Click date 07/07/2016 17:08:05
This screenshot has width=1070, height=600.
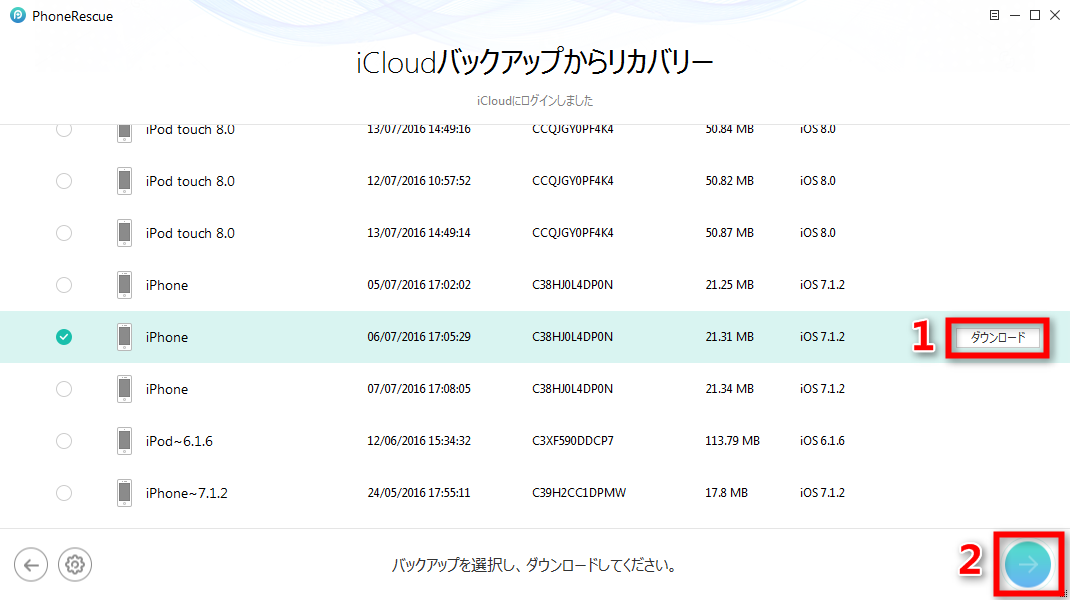418,389
